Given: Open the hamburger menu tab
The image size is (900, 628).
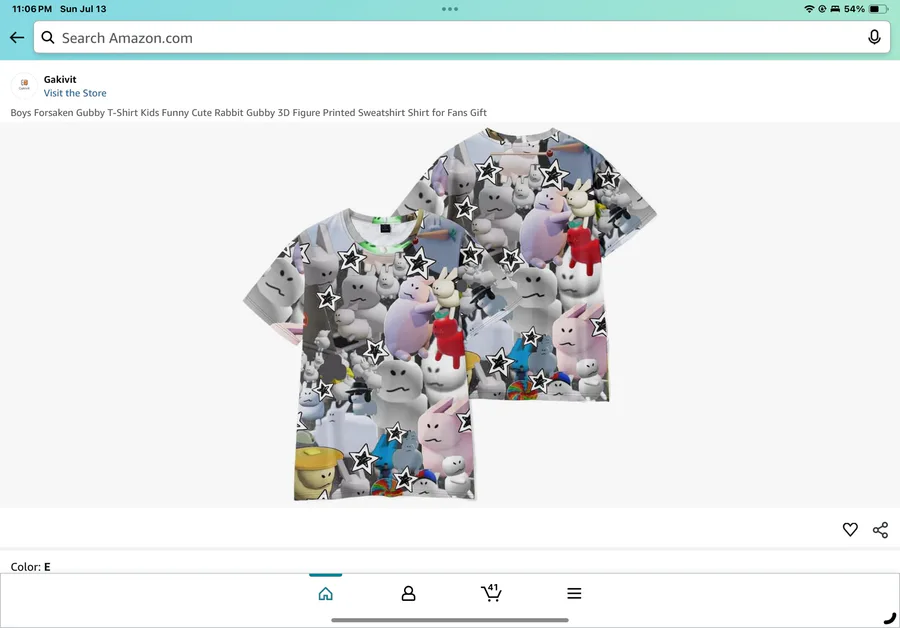Looking at the screenshot, I should tap(574, 594).
